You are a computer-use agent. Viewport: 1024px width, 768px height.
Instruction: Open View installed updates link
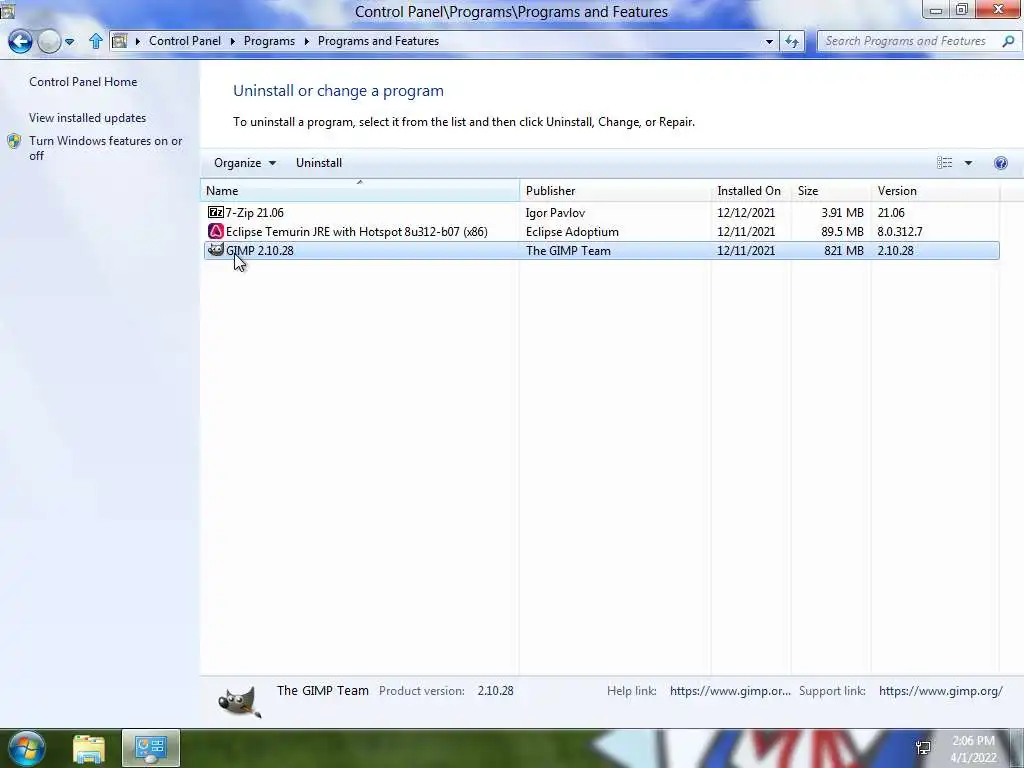88,118
